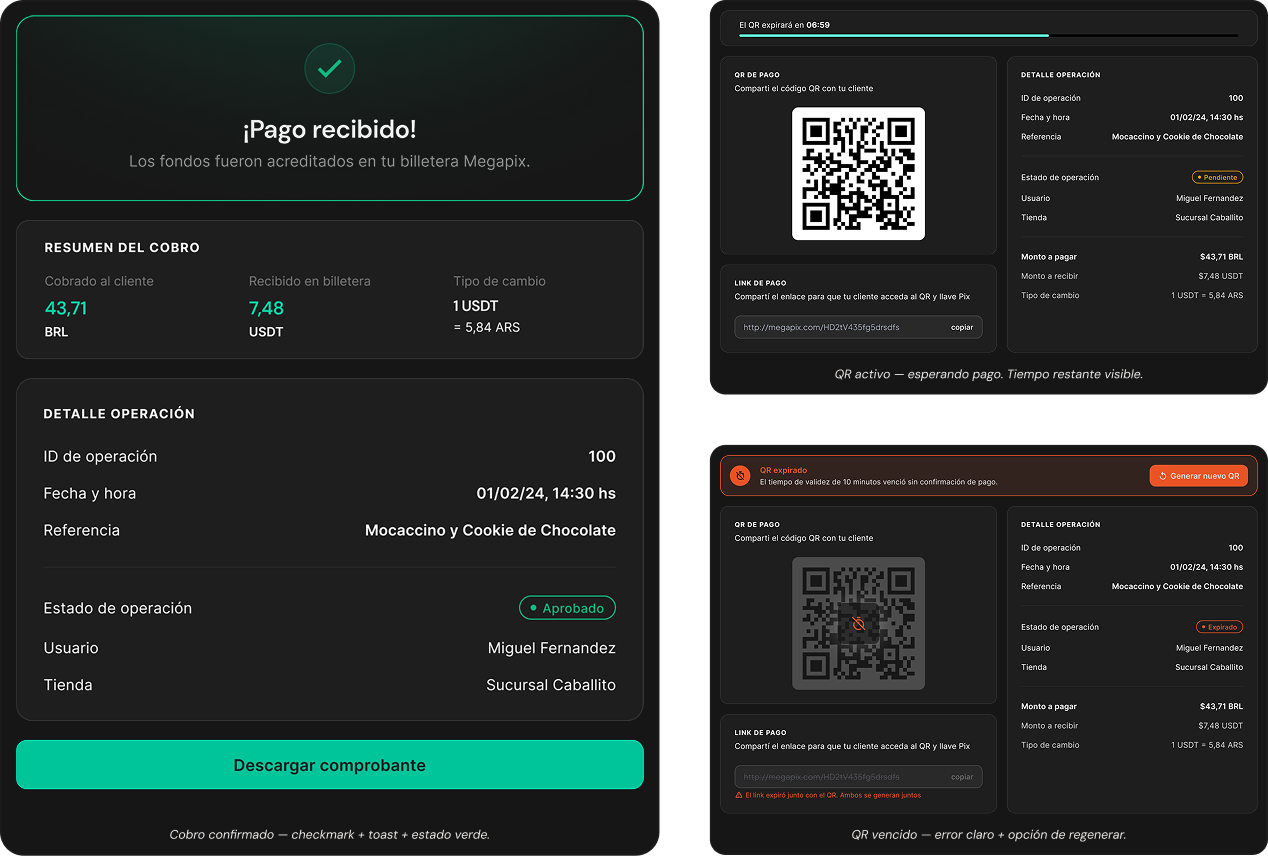The width and height of the screenshot is (1268, 856).
Task: Click the greyed link field in the expired QR panel
Action: pos(858,777)
